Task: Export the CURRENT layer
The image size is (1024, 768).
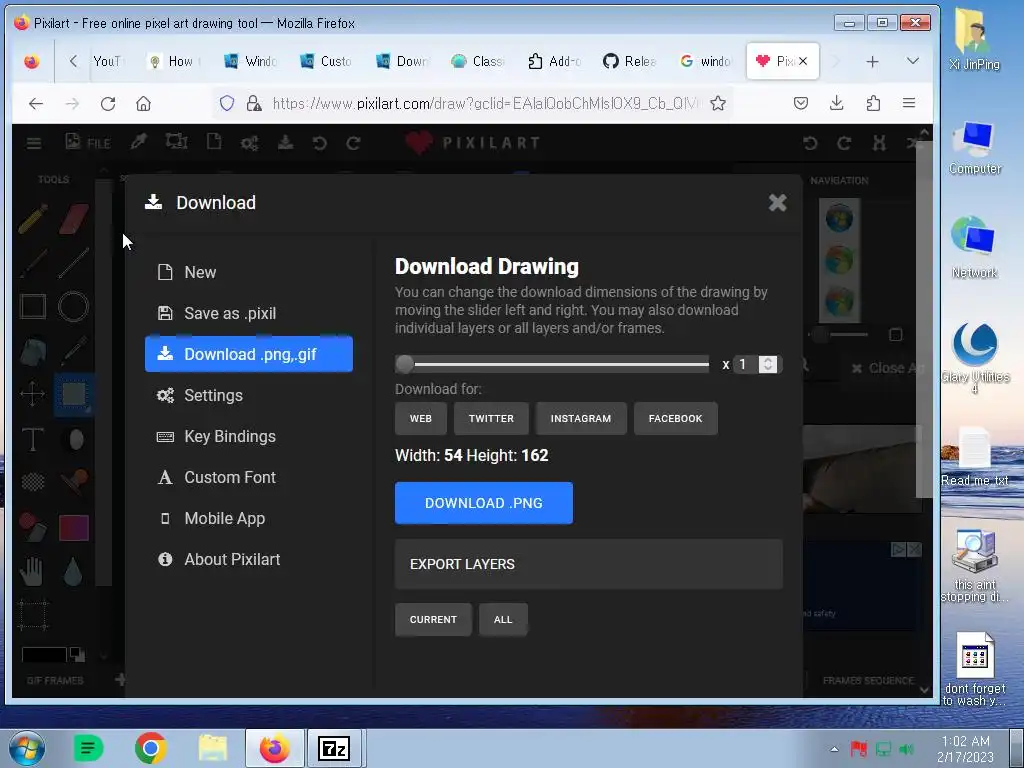Action: pos(433,620)
